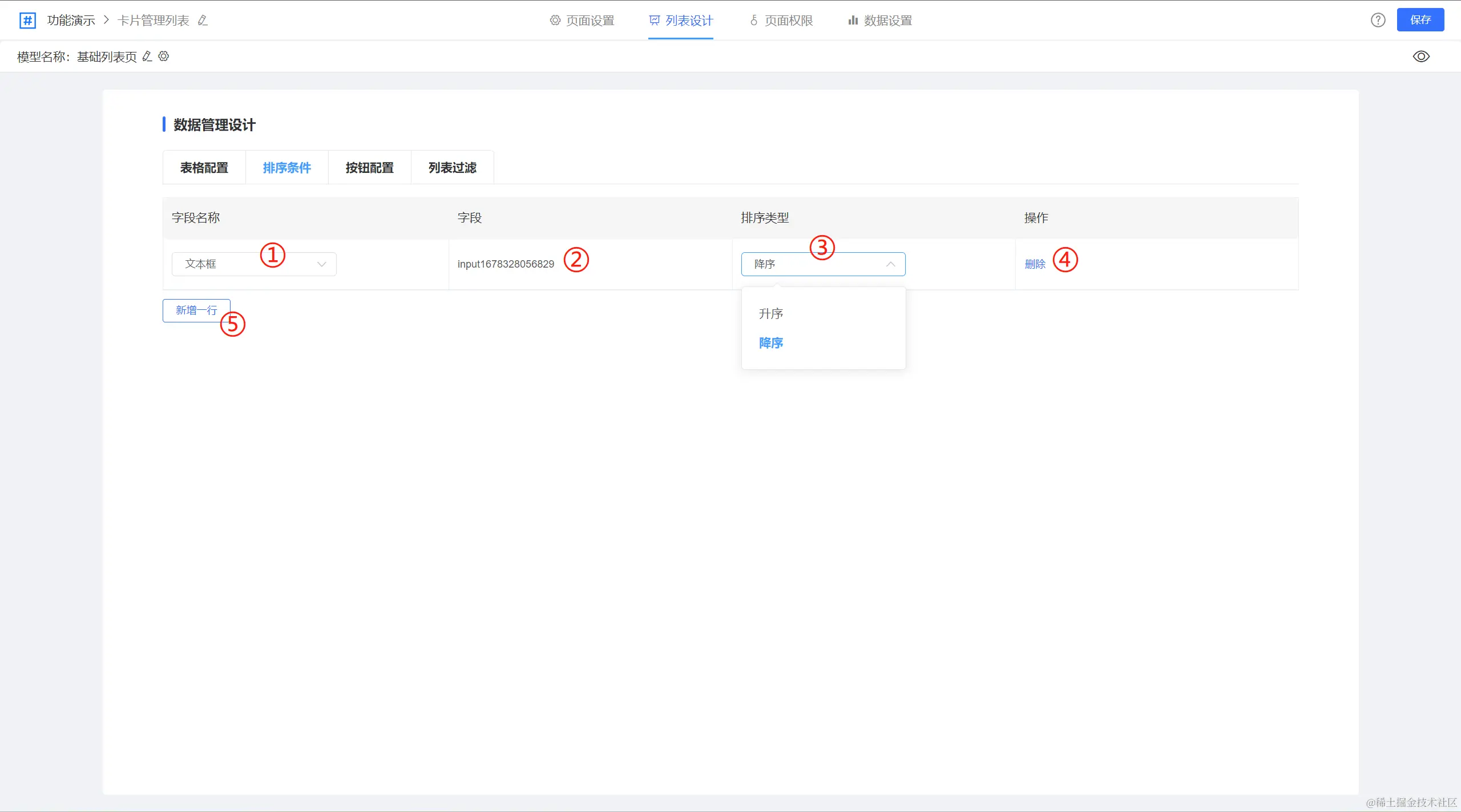Click the 保存 button
The width and height of the screenshot is (1461, 812).
pyautogui.click(x=1420, y=20)
